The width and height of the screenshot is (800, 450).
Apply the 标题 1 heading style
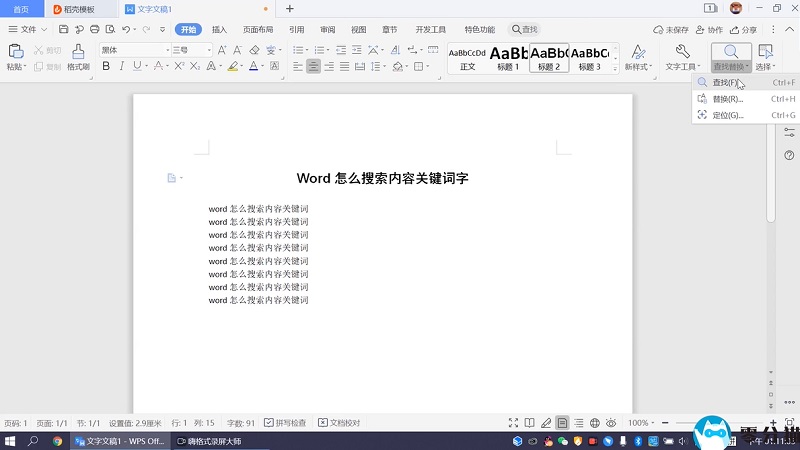(508, 57)
